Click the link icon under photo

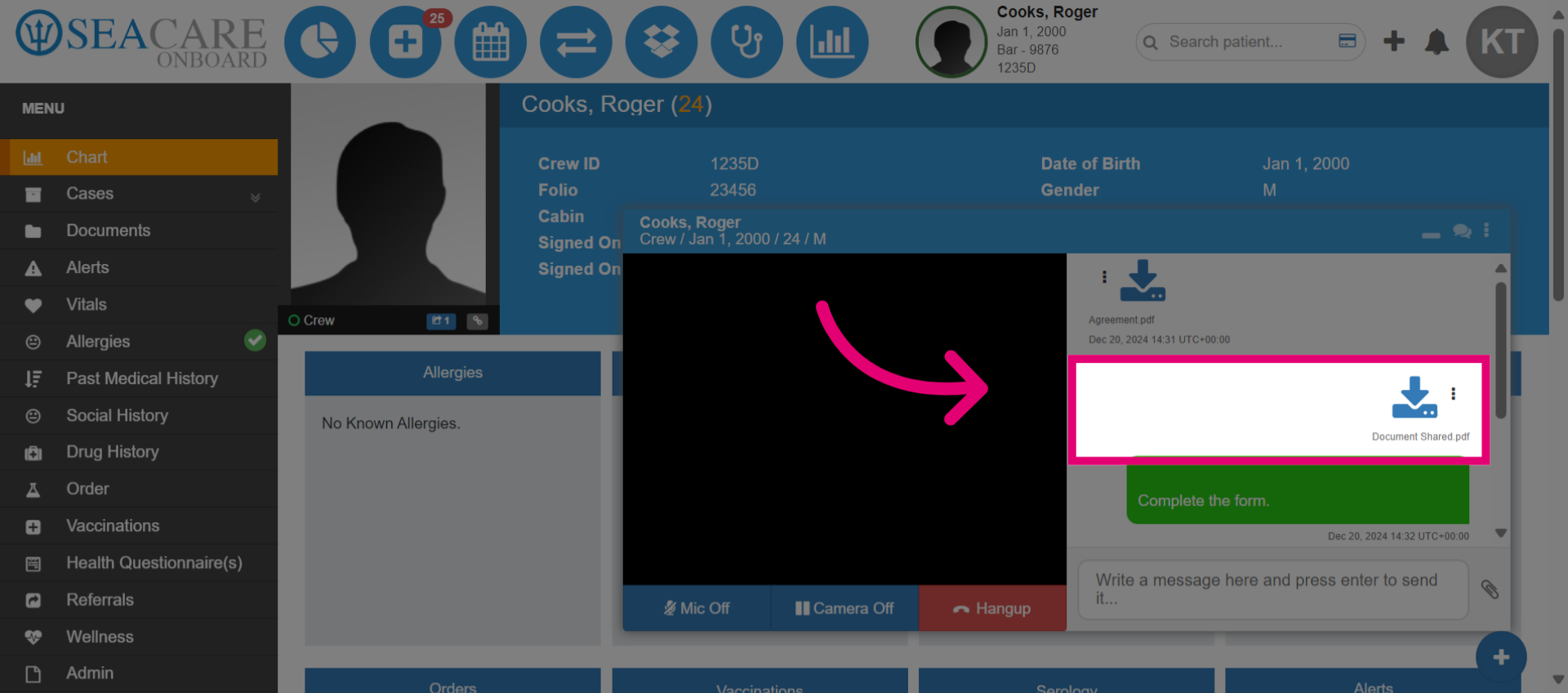coord(478,321)
